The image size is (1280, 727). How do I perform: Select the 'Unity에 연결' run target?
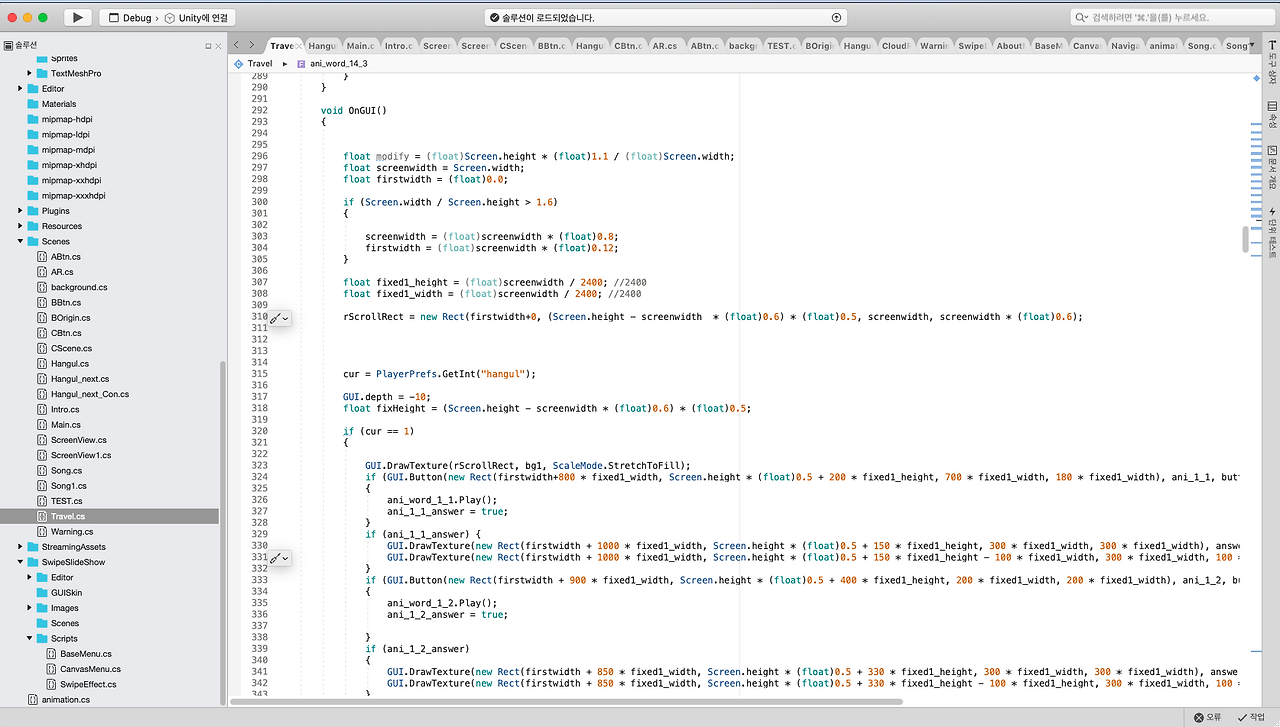(196, 18)
